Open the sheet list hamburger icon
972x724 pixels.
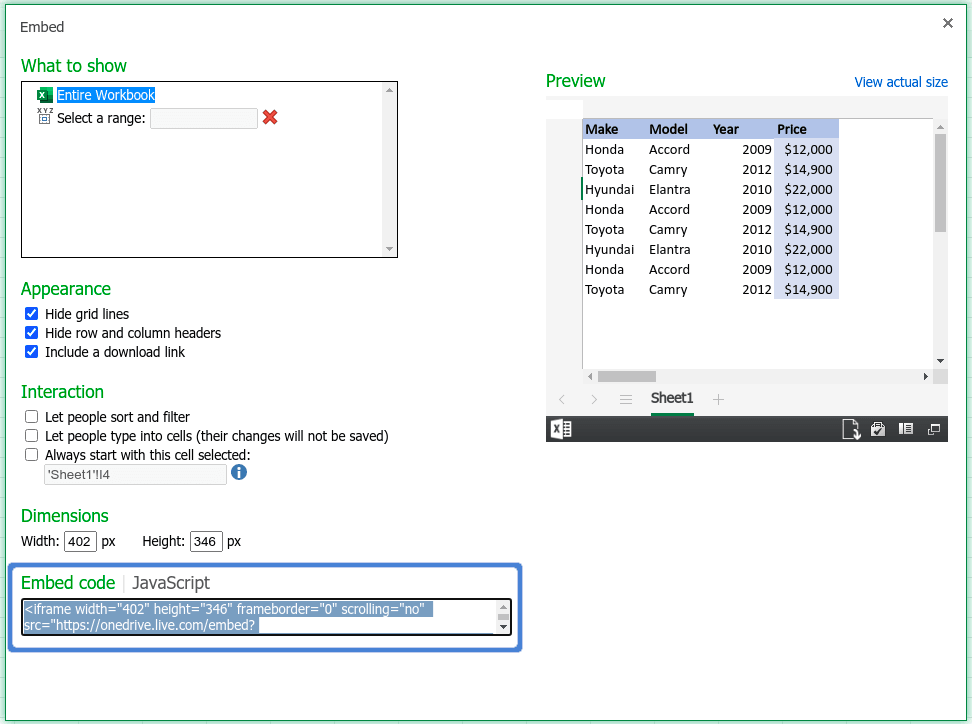point(626,399)
